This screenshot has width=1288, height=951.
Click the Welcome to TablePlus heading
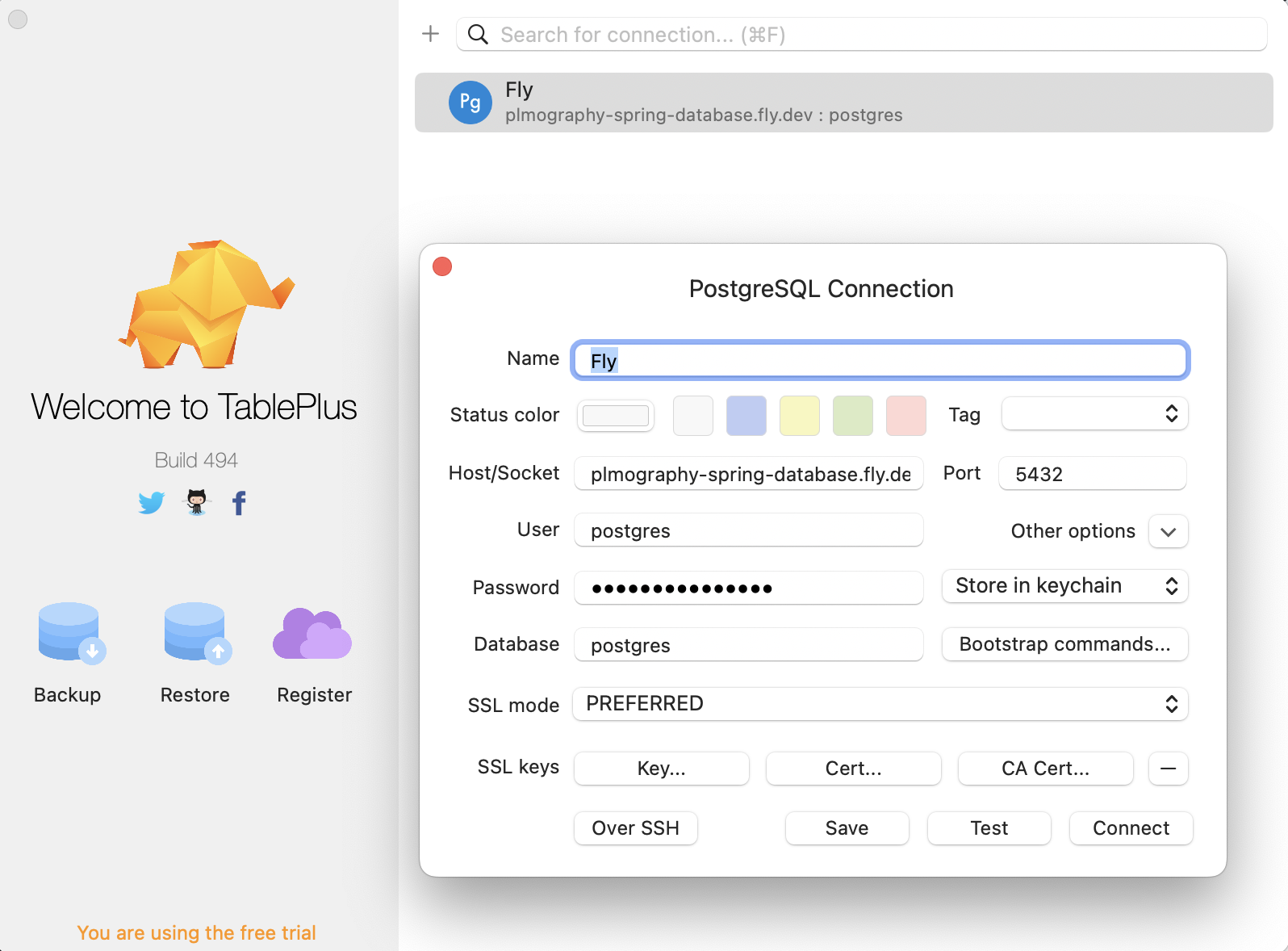pyautogui.click(x=194, y=407)
